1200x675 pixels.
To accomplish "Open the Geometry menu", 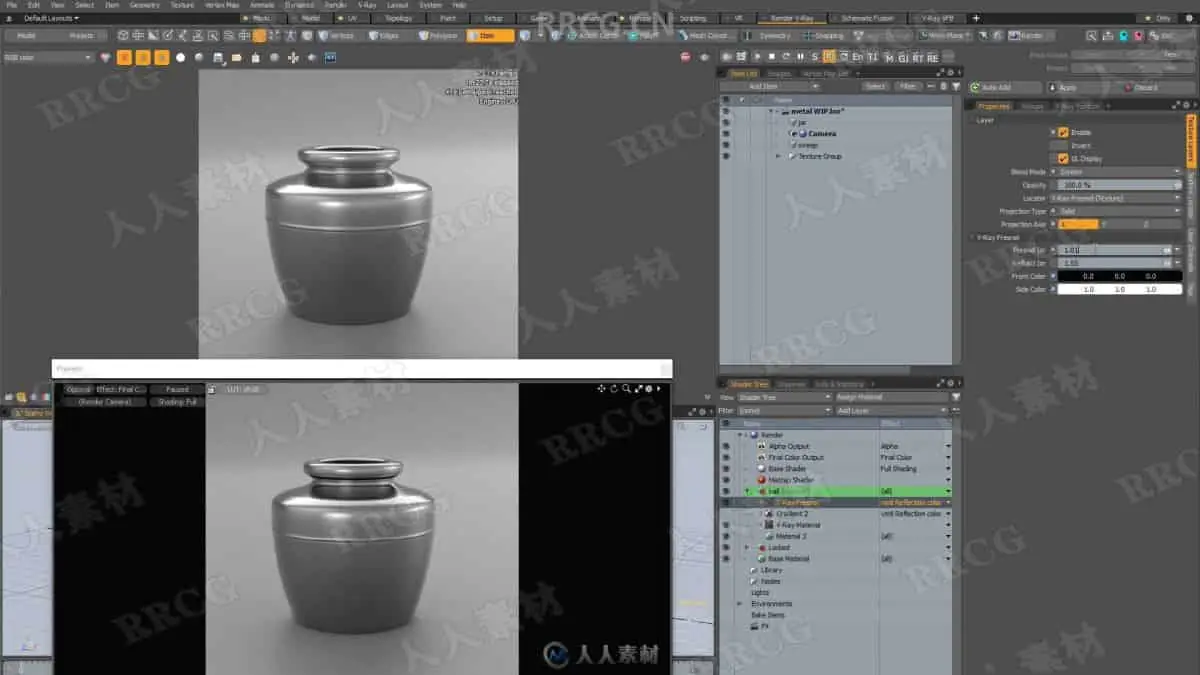I will (144, 5).
